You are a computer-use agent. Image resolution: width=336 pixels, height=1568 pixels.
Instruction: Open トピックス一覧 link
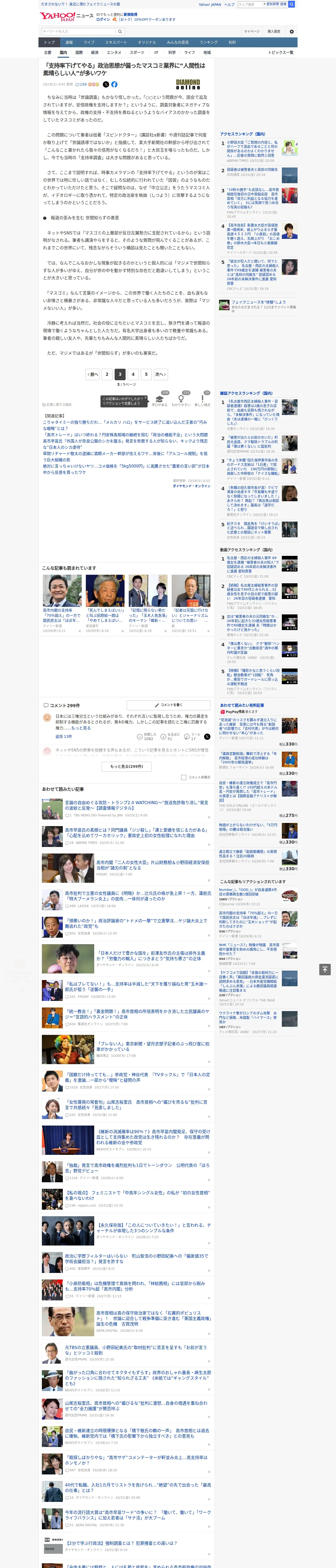click(x=281, y=52)
